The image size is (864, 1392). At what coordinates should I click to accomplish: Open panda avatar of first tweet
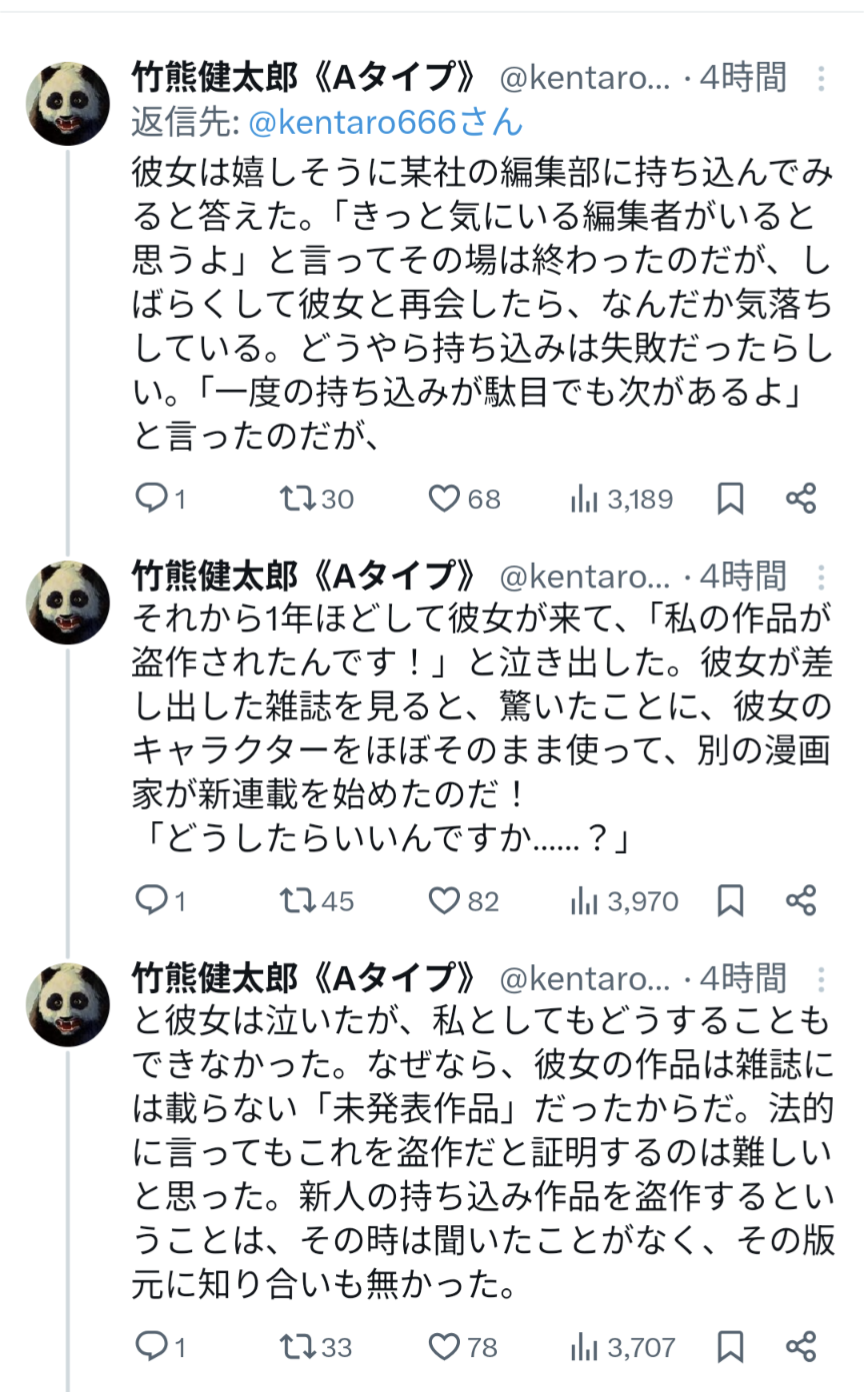68,103
